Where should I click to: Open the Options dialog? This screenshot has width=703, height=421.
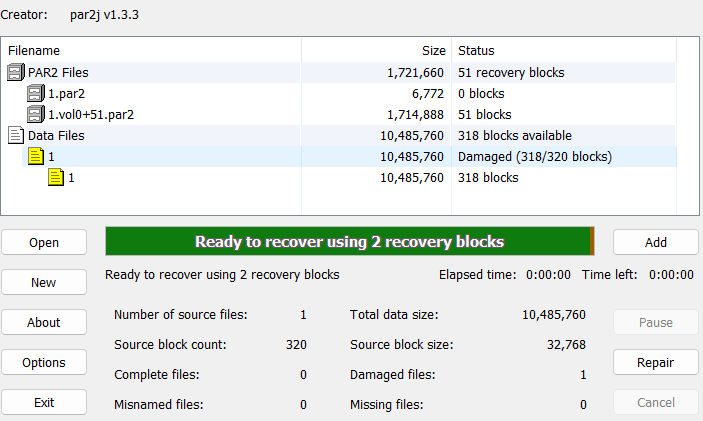pos(43,362)
